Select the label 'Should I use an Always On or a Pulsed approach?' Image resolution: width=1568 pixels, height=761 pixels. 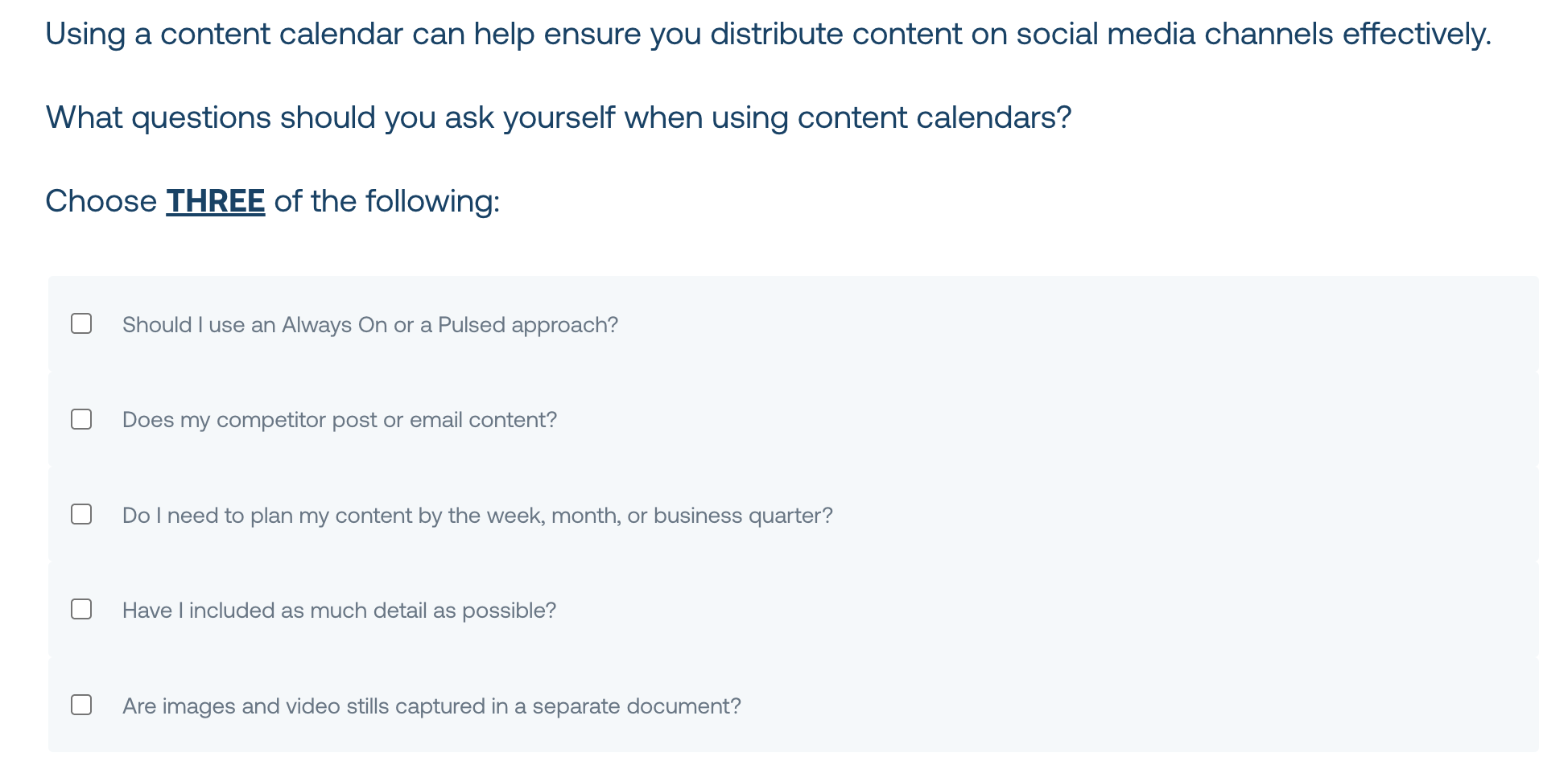tap(370, 325)
